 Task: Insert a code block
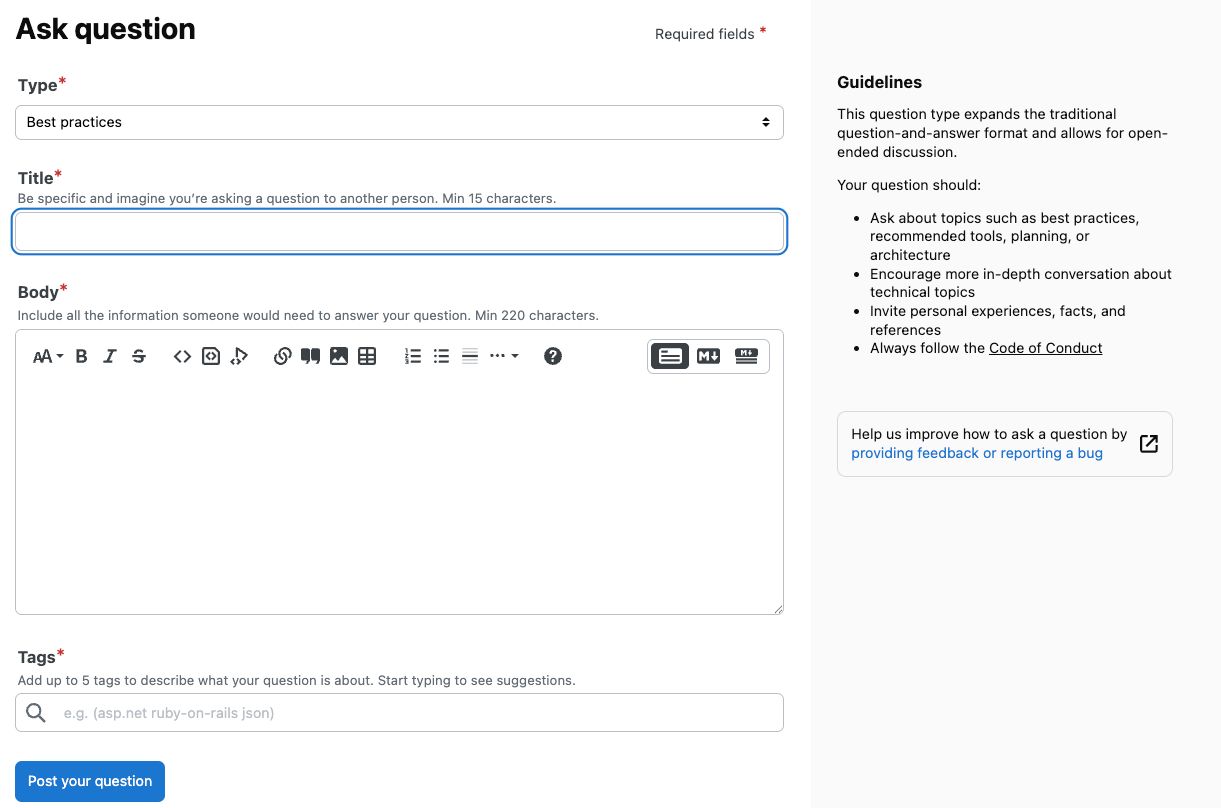210,356
